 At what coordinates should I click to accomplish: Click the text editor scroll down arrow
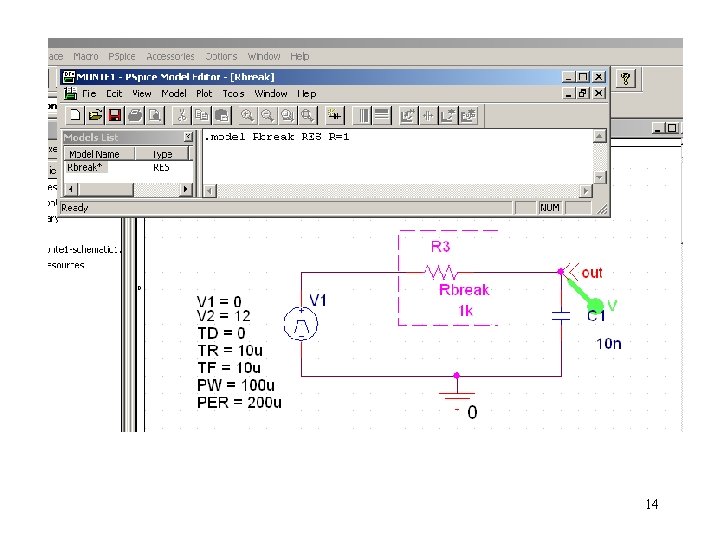(599, 177)
